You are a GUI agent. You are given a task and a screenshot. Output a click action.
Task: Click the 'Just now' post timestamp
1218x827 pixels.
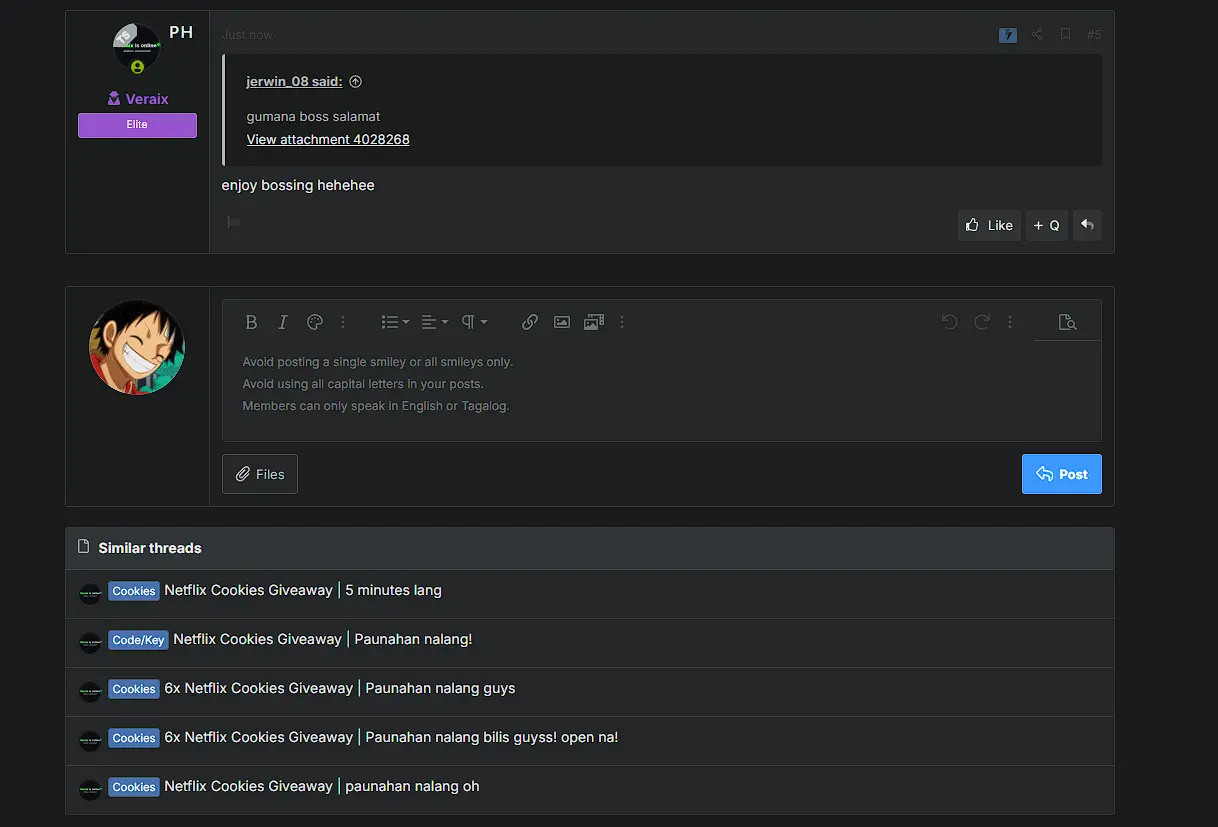[247, 35]
